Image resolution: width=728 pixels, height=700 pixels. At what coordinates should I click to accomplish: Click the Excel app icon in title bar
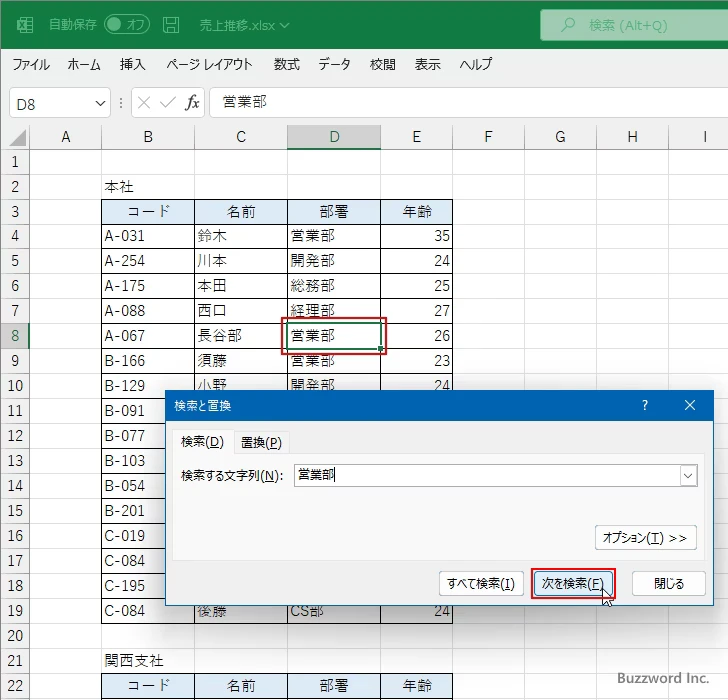point(24,24)
